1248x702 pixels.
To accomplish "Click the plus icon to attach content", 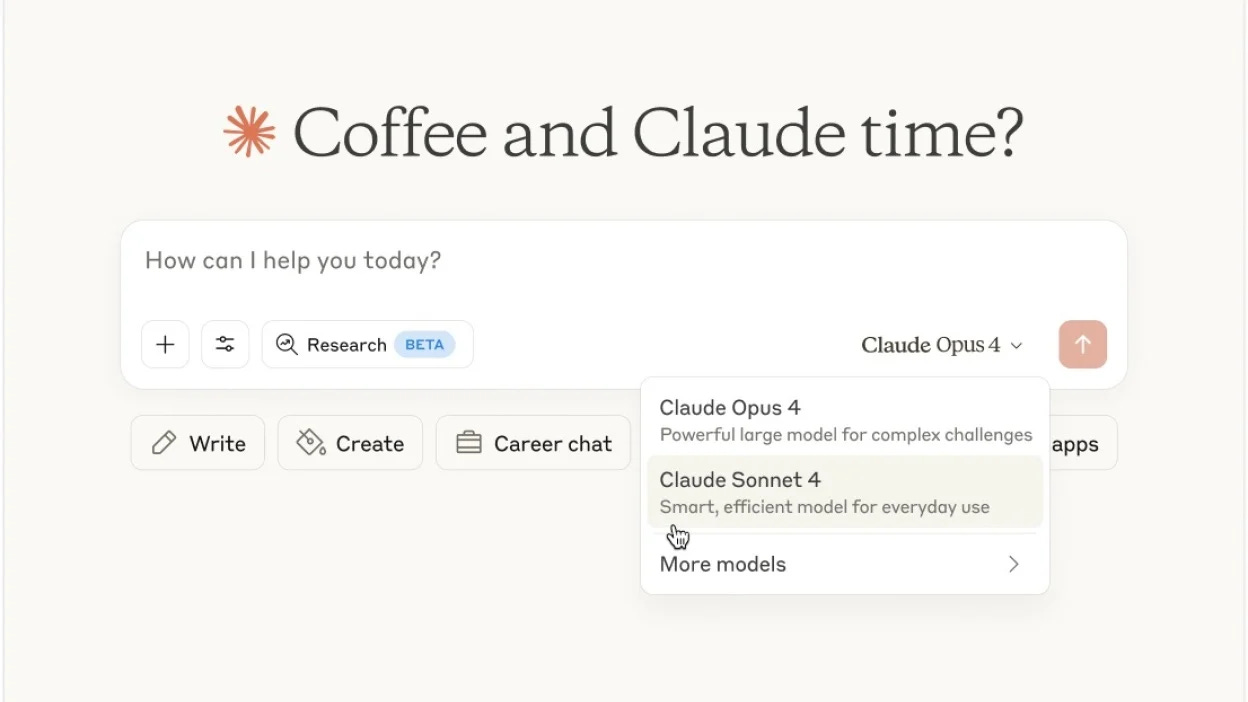I will click(x=164, y=344).
